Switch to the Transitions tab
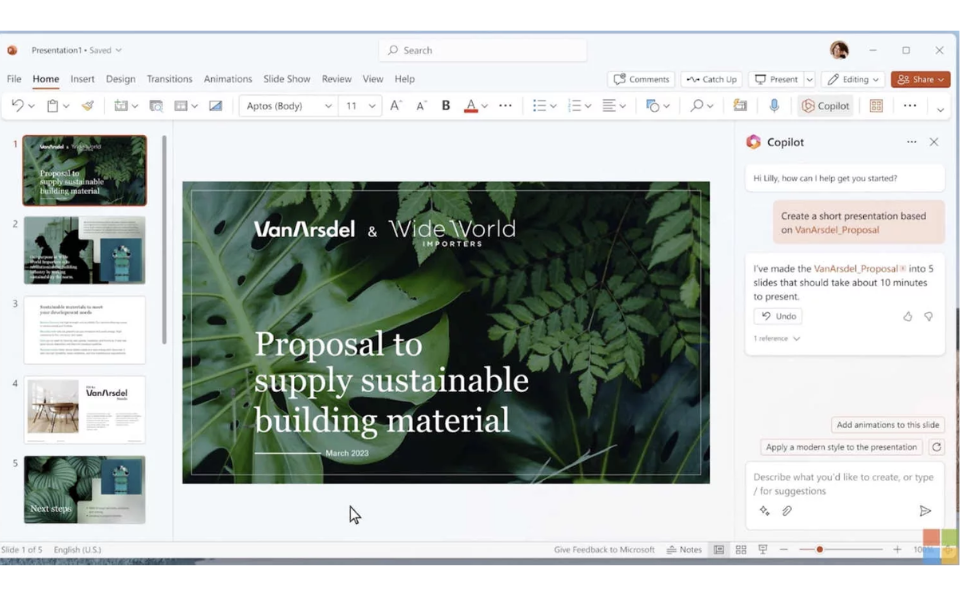The image size is (960, 600). 170,79
